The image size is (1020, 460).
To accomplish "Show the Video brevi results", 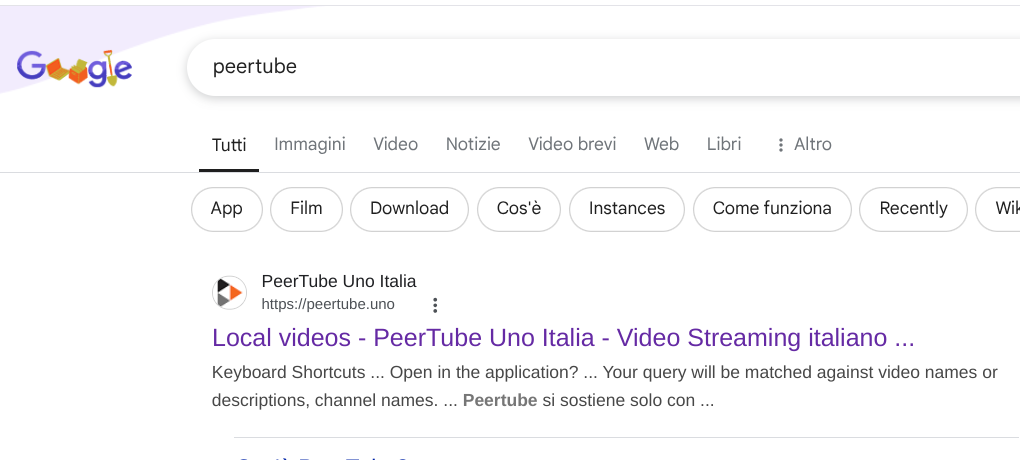I will [572, 144].
